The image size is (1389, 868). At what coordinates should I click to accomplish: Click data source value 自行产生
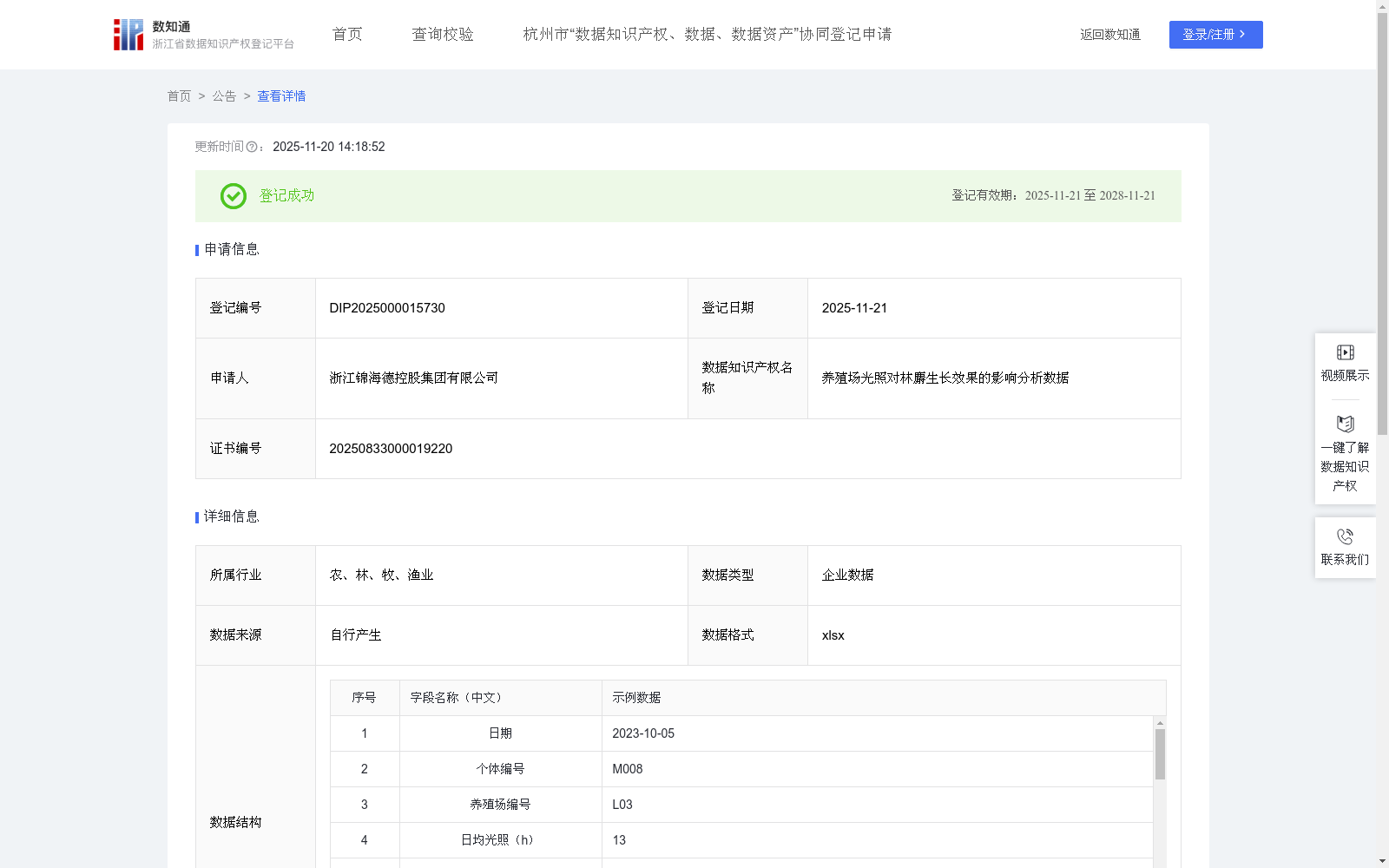356,635
